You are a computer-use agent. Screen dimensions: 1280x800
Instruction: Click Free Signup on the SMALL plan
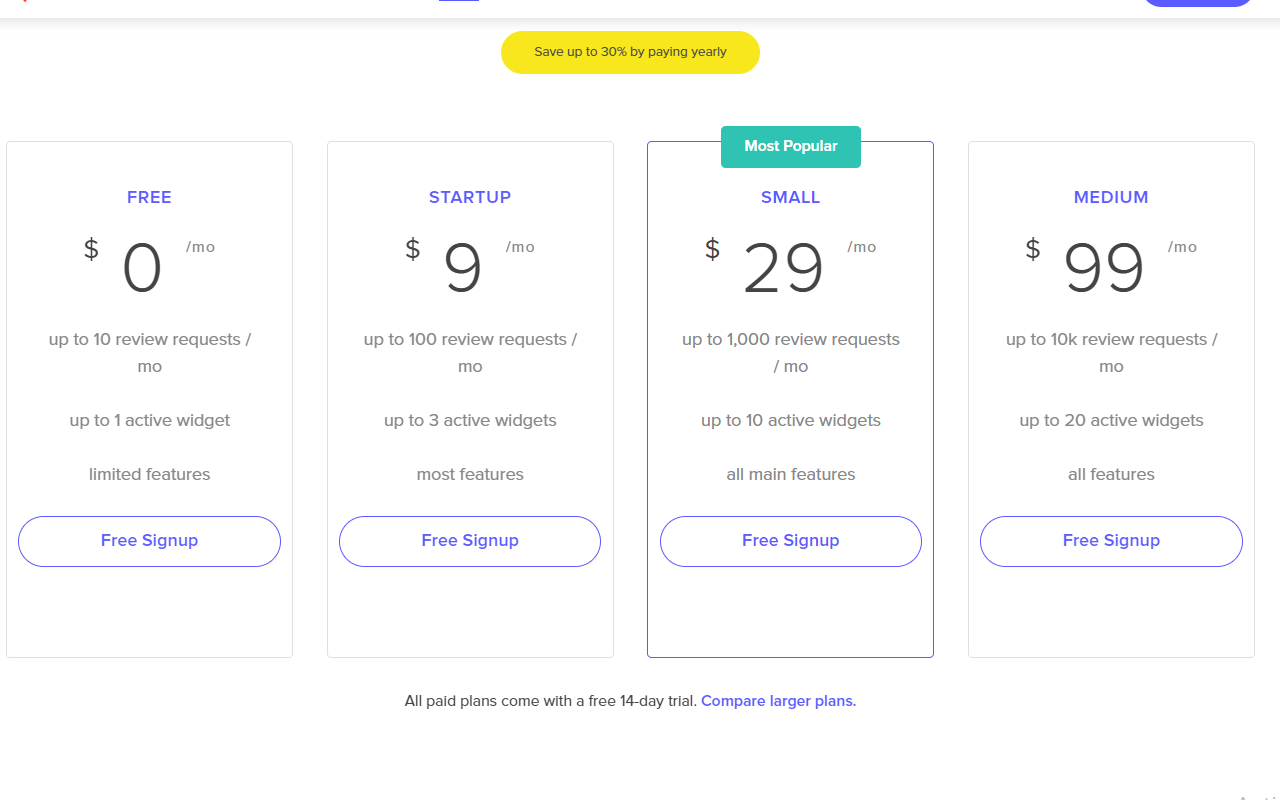coord(790,540)
